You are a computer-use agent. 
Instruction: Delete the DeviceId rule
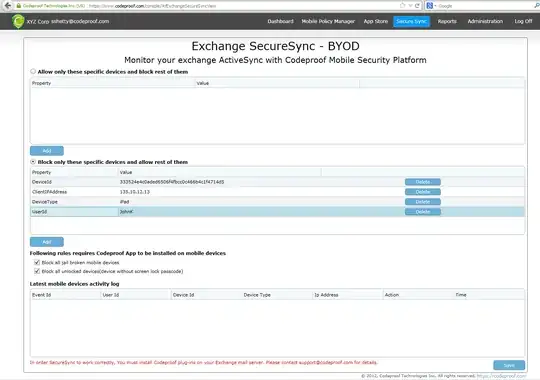click(x=423, y=182)
